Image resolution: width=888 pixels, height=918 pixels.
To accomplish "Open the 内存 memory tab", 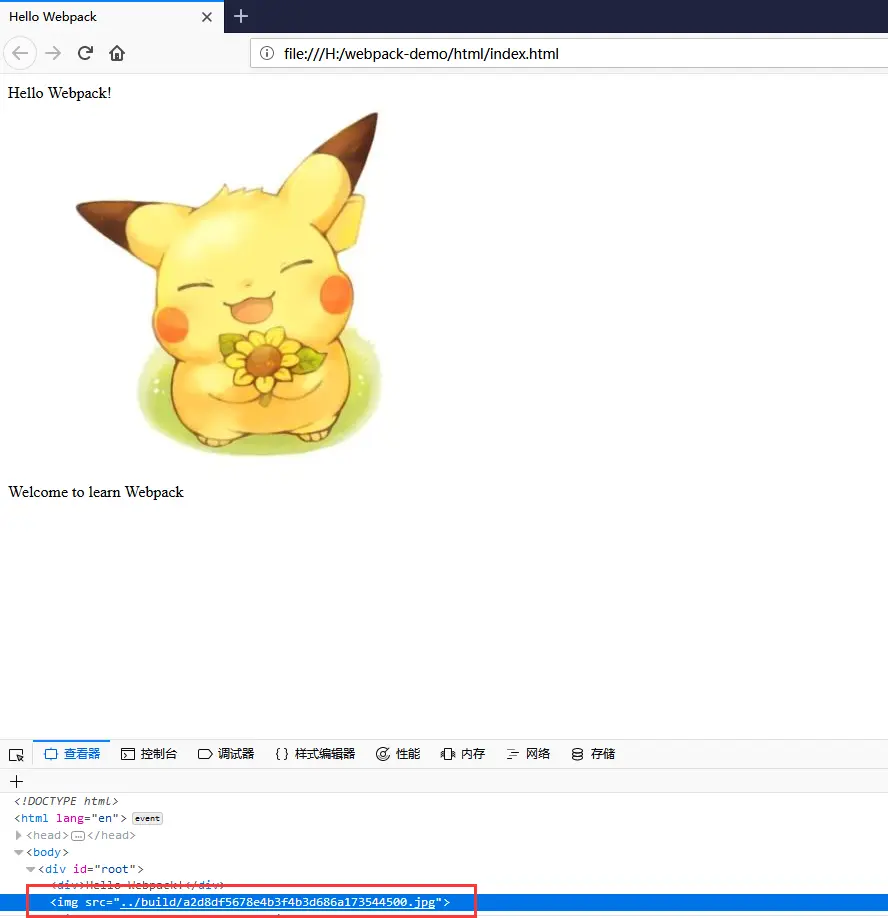I will tap(463, 754).
